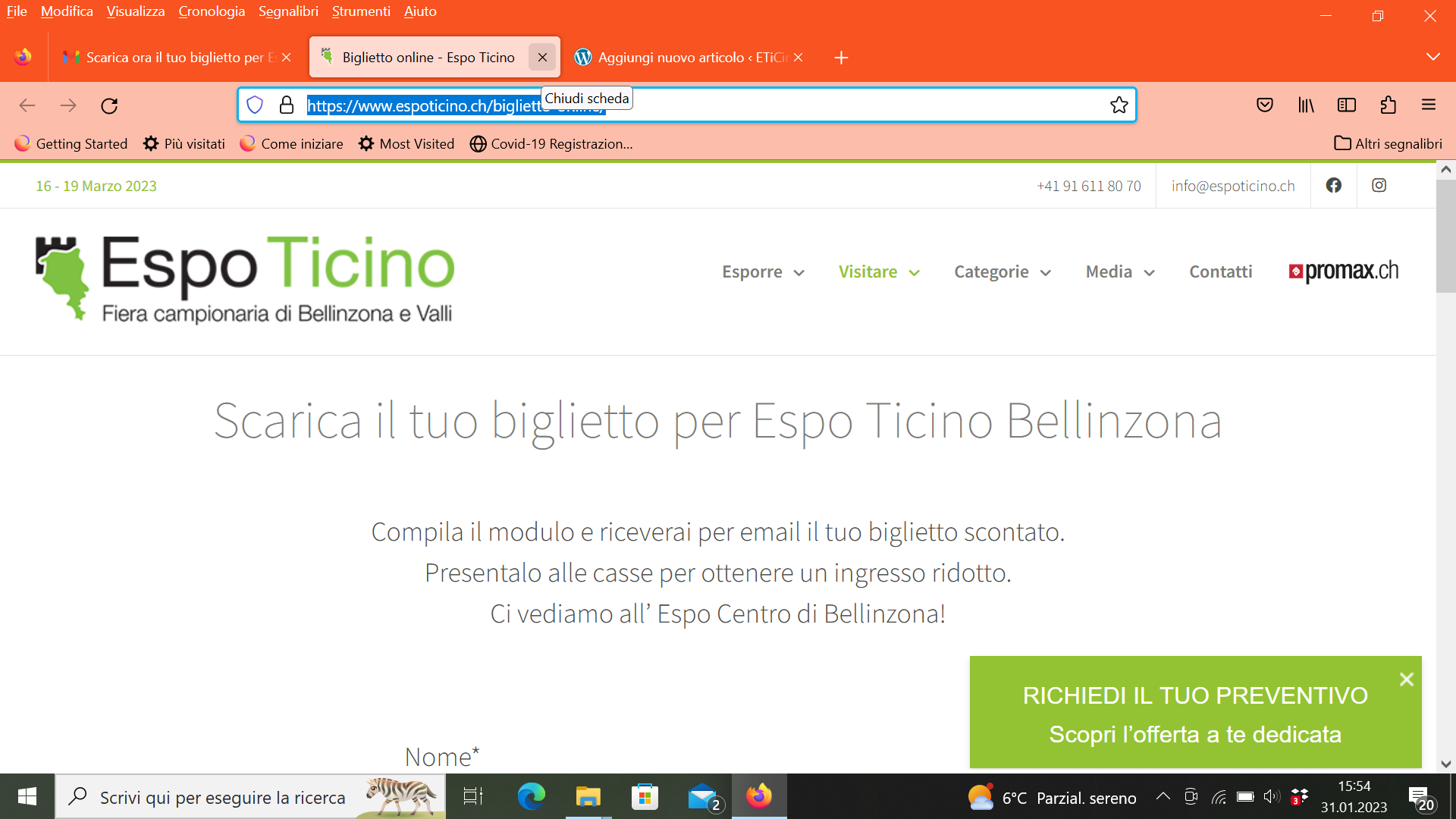The height and width of the screenshot is (819, 1456).
Task: Open volume control in tray
Action: [1271, 796]
